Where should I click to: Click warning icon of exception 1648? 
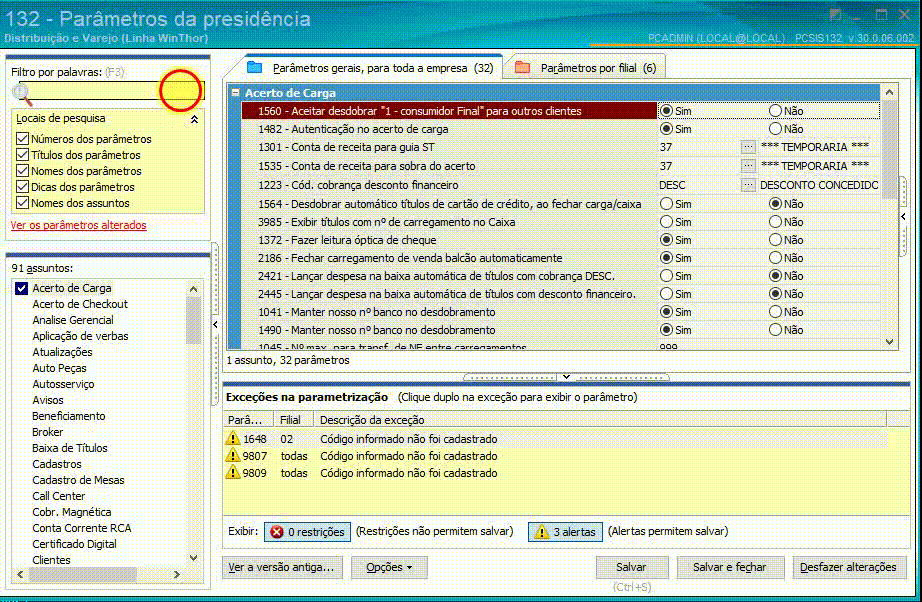[x=233, y=439]
